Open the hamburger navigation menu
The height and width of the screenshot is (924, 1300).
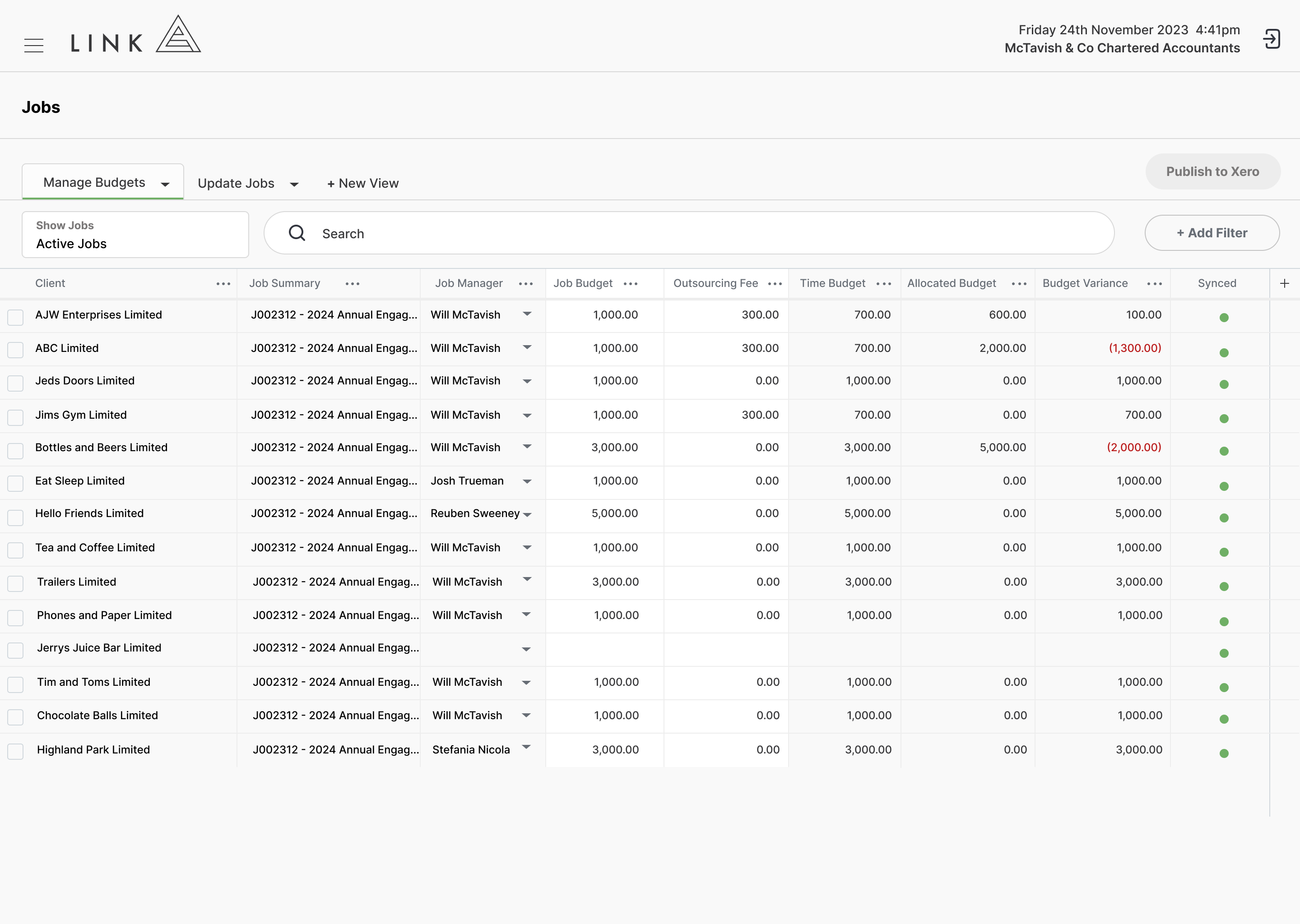point(34,46)
